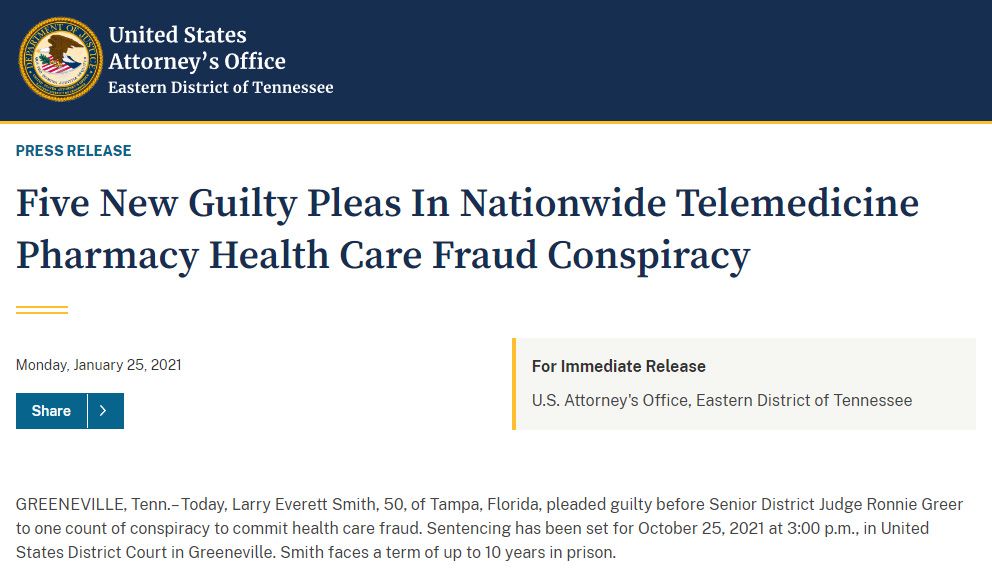Click the PRESS RELEASE category label

coord(74,151)
